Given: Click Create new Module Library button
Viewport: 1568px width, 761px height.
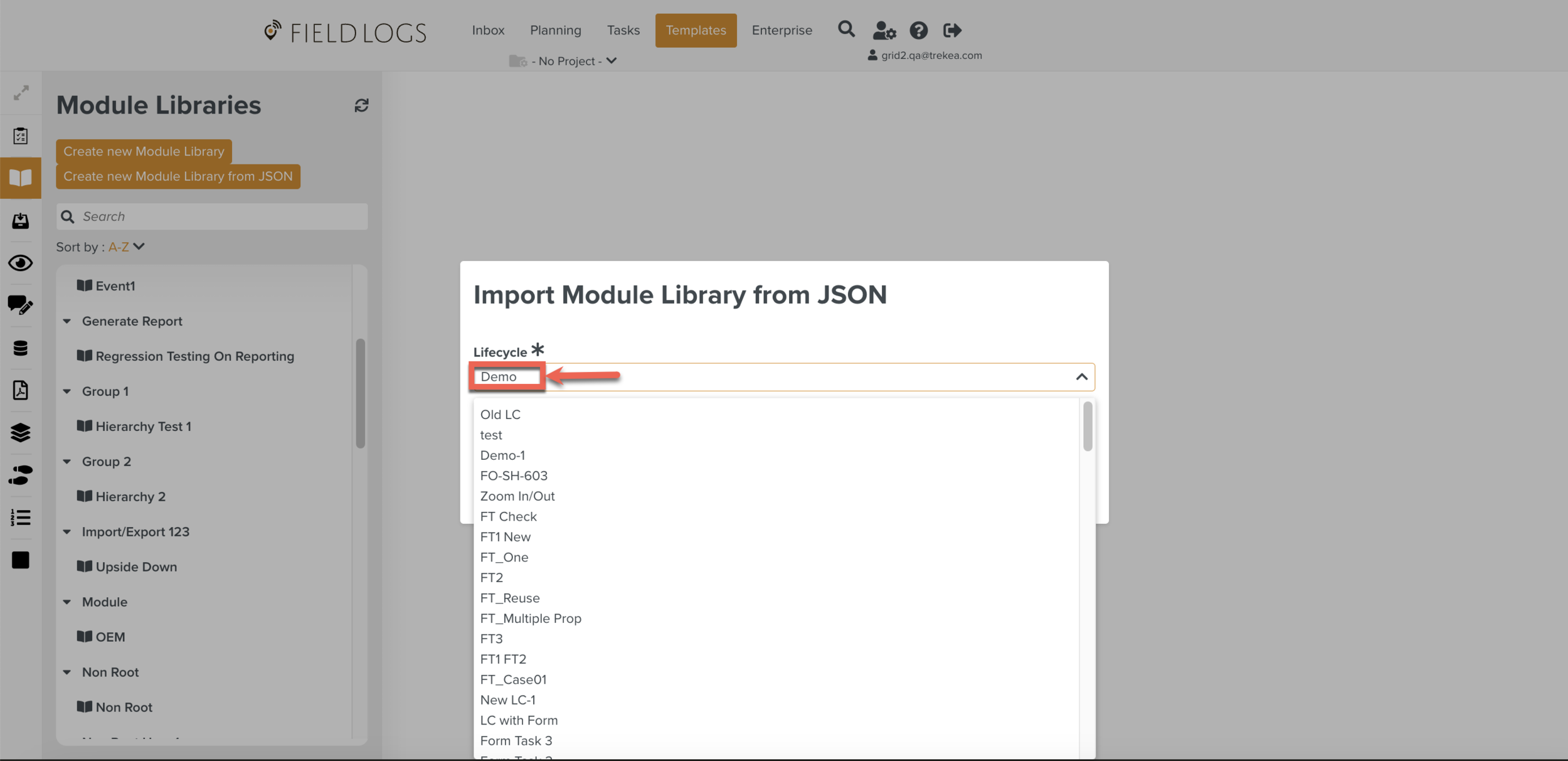Looking at the screenshot, I should click(x=144, y=151).
